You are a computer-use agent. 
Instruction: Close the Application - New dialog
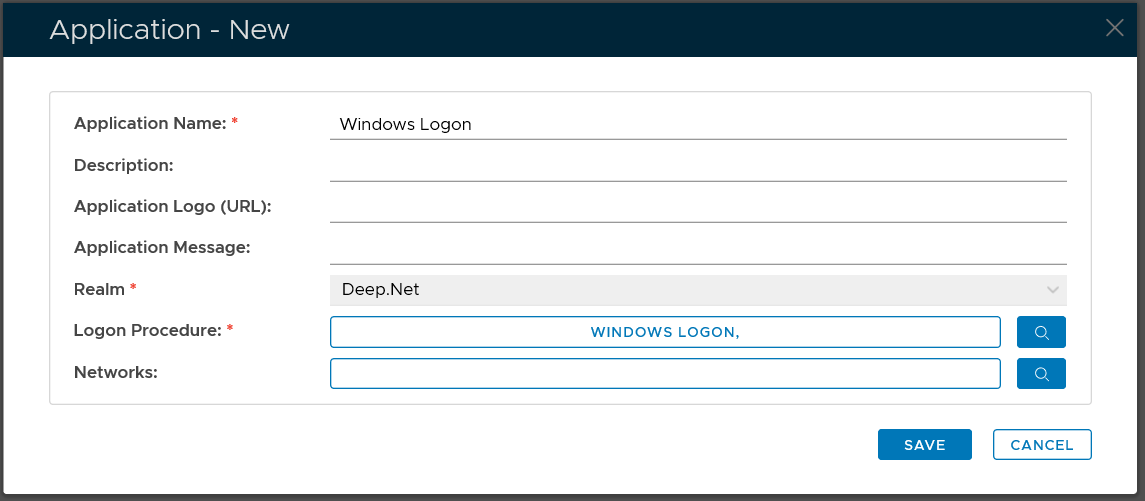click(x=1114, y=28)
